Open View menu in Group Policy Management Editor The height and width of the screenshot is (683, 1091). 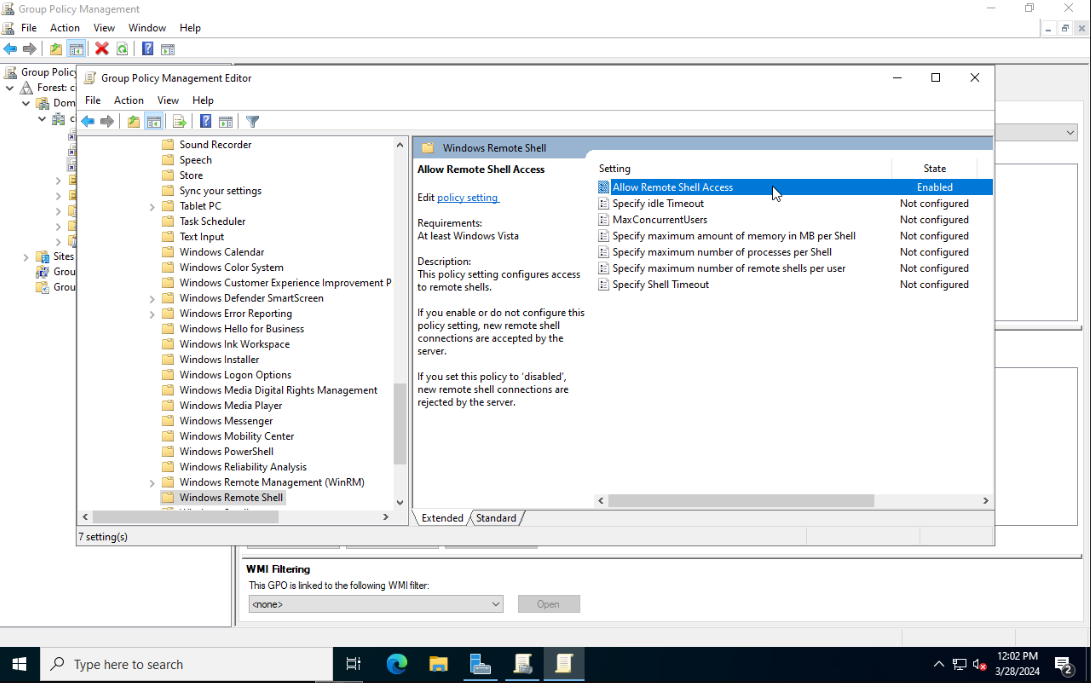click(168, 100)
